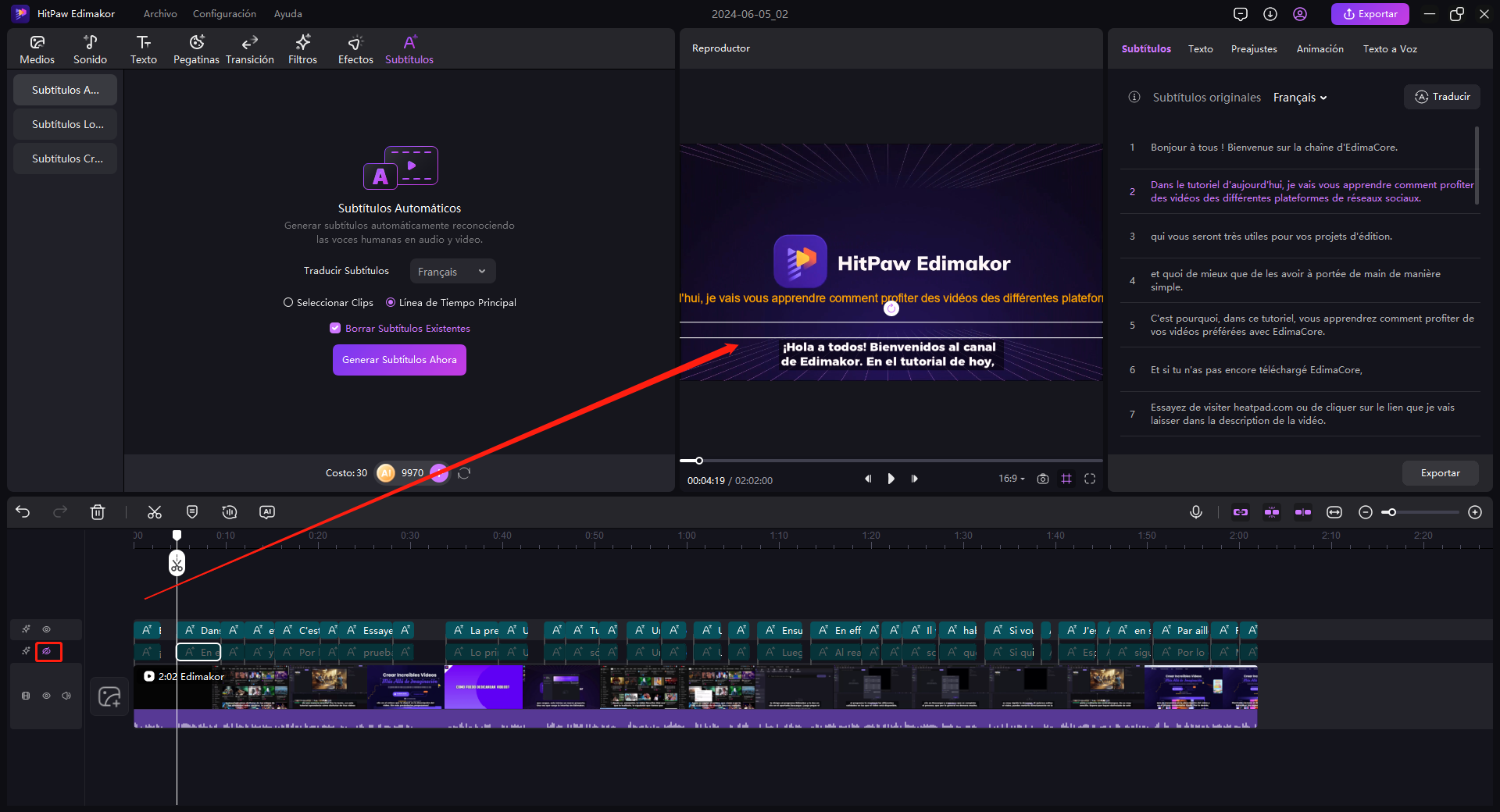Open the 16:9 aspect ratio dropdown

click(x=1011, y=479)
